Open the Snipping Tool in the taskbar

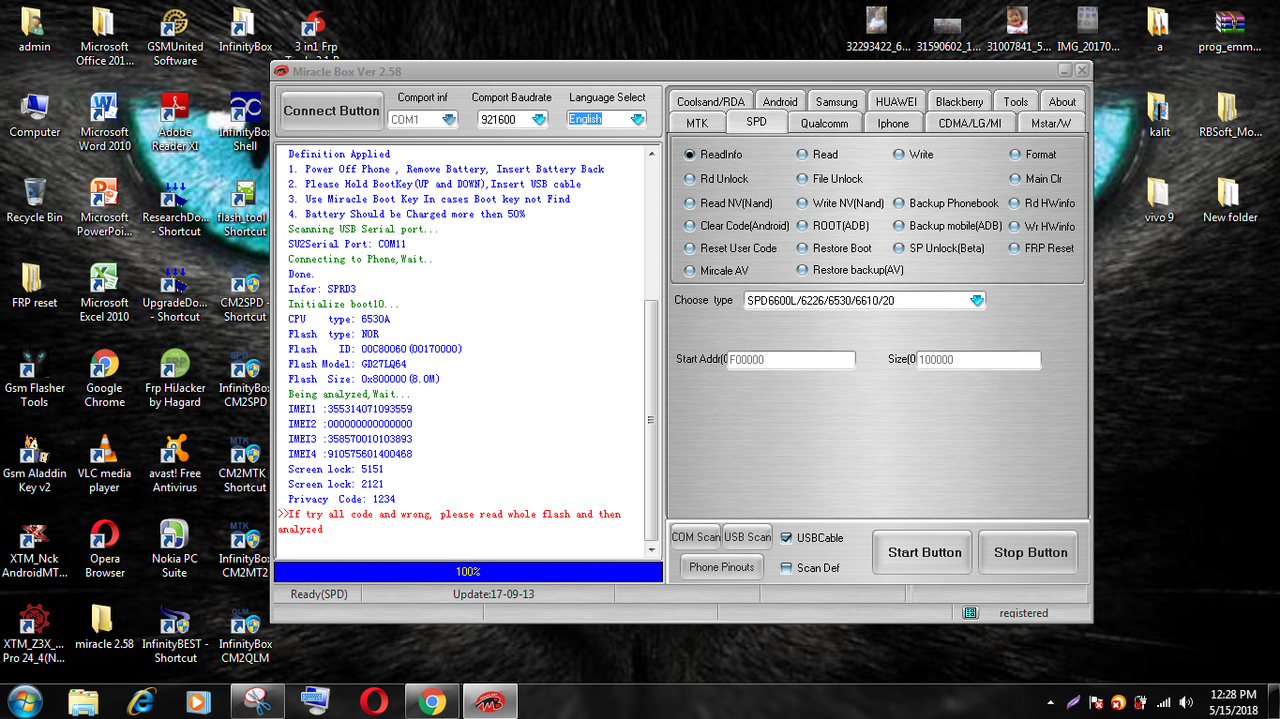pyautogui.click(x=257, y=701)
